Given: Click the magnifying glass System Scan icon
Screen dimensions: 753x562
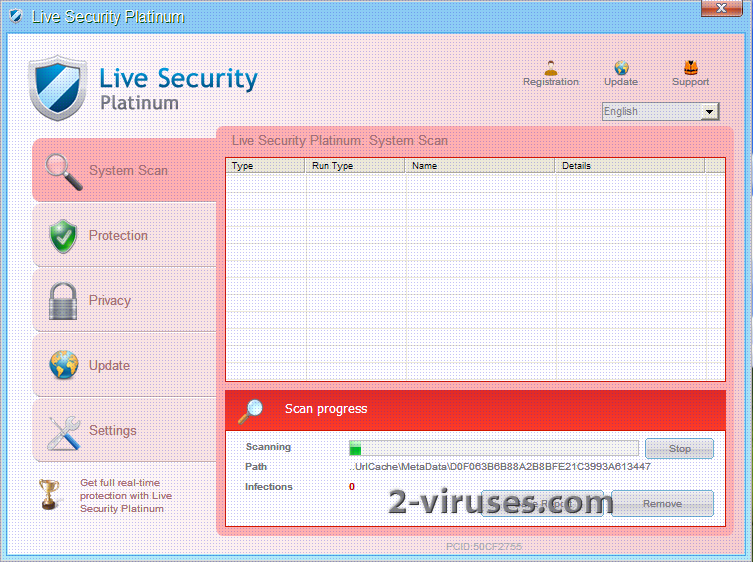Looking at the screenshot, I should pos(63,171).
